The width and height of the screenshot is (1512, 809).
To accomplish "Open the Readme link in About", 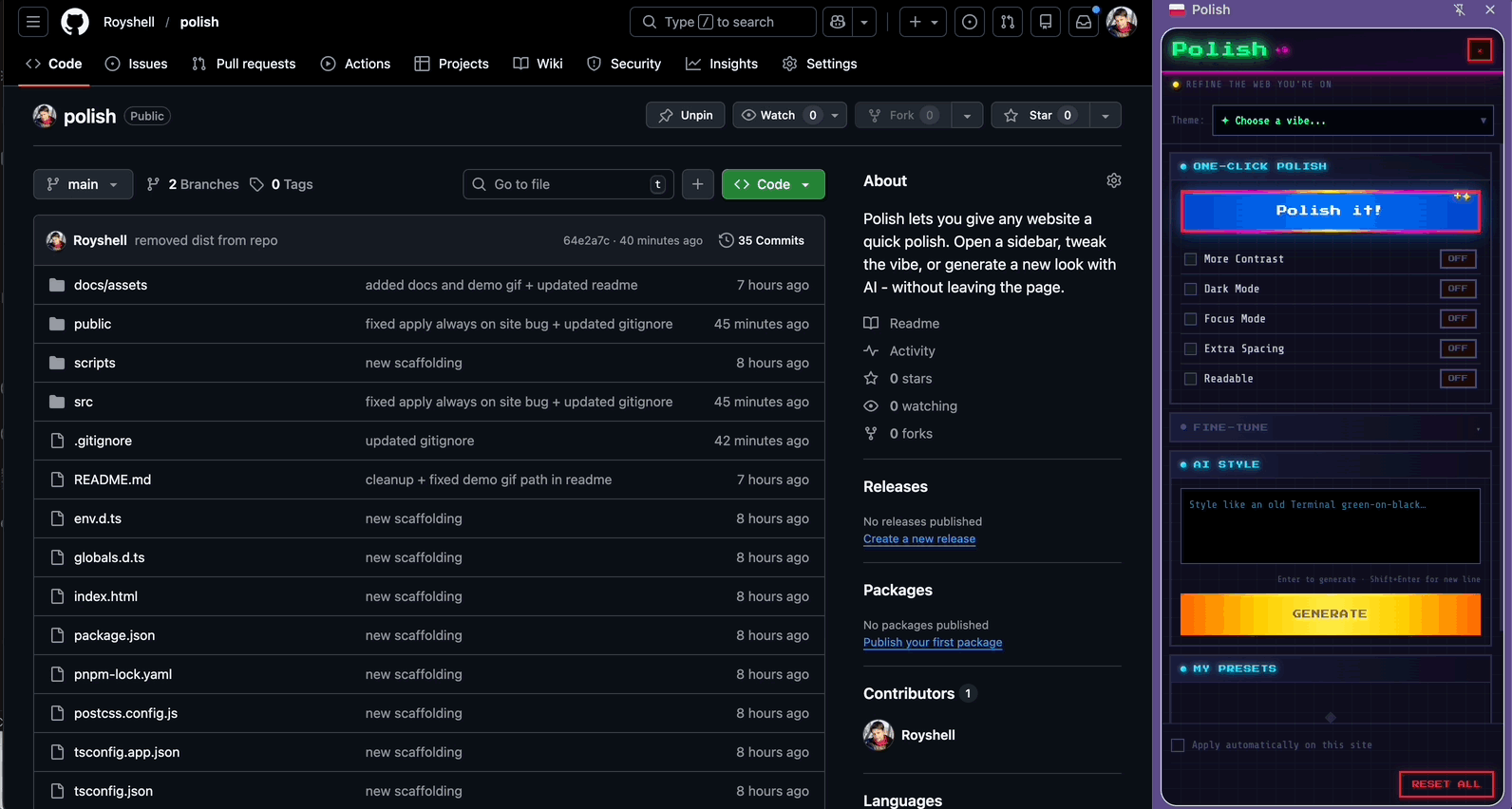I will click(901, 324).
